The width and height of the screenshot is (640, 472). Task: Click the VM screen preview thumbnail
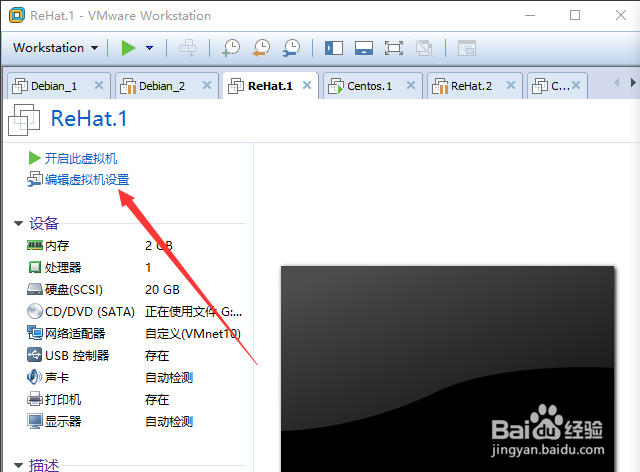[x=447, y=369]
